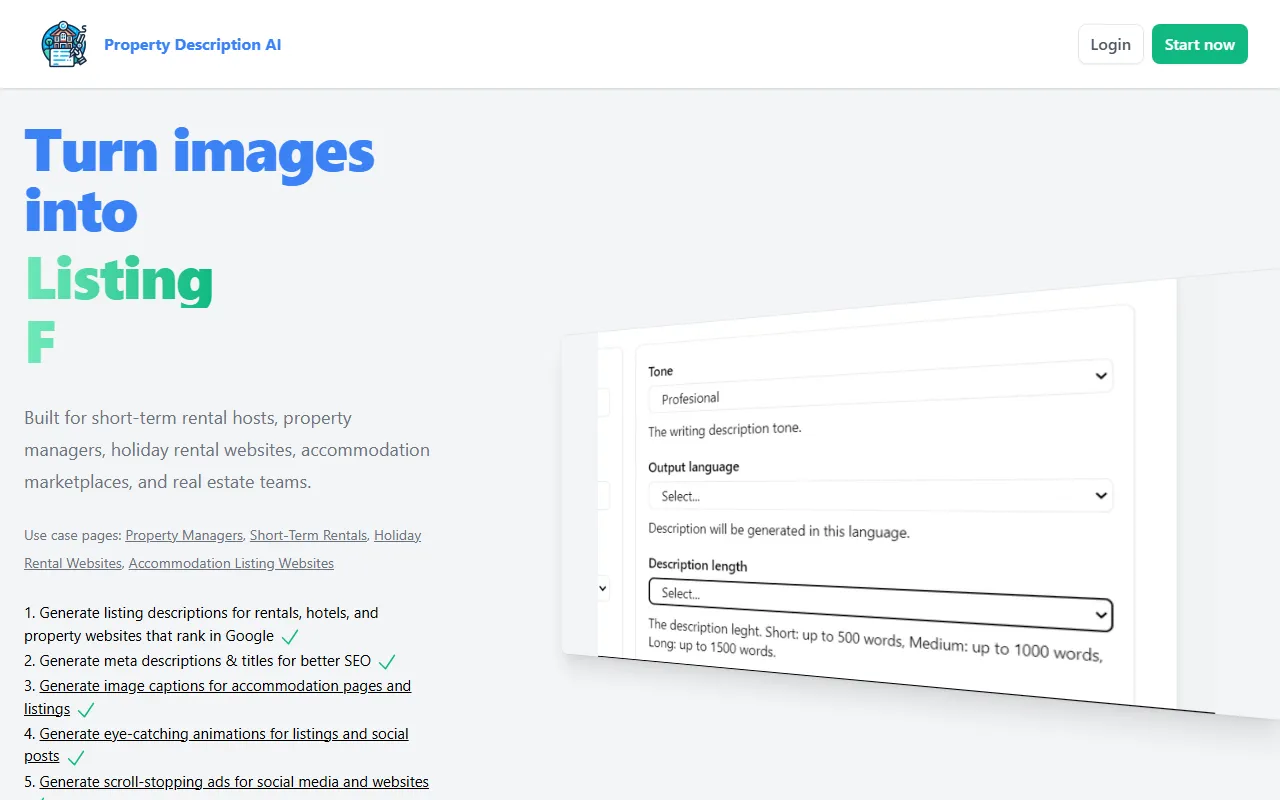This screenshot has width=1280, height=800.
Task: Click the checkmark after image captions 'listings'
Action: click(86, 710)
